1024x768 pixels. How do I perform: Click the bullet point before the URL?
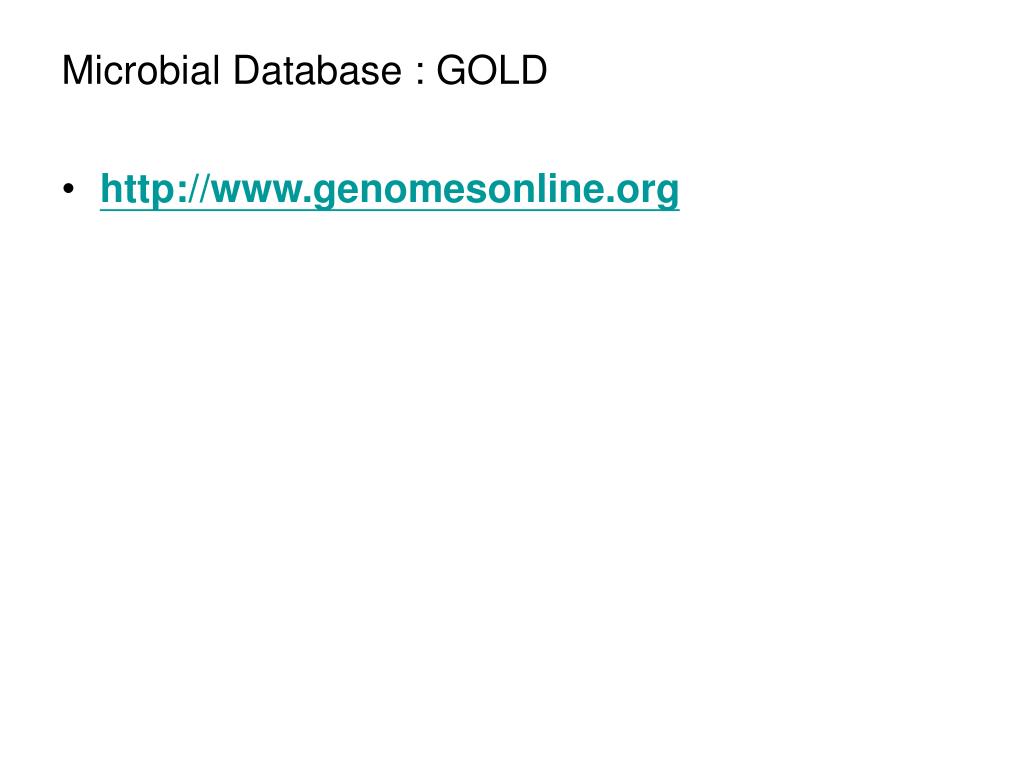tap(69, 189)
